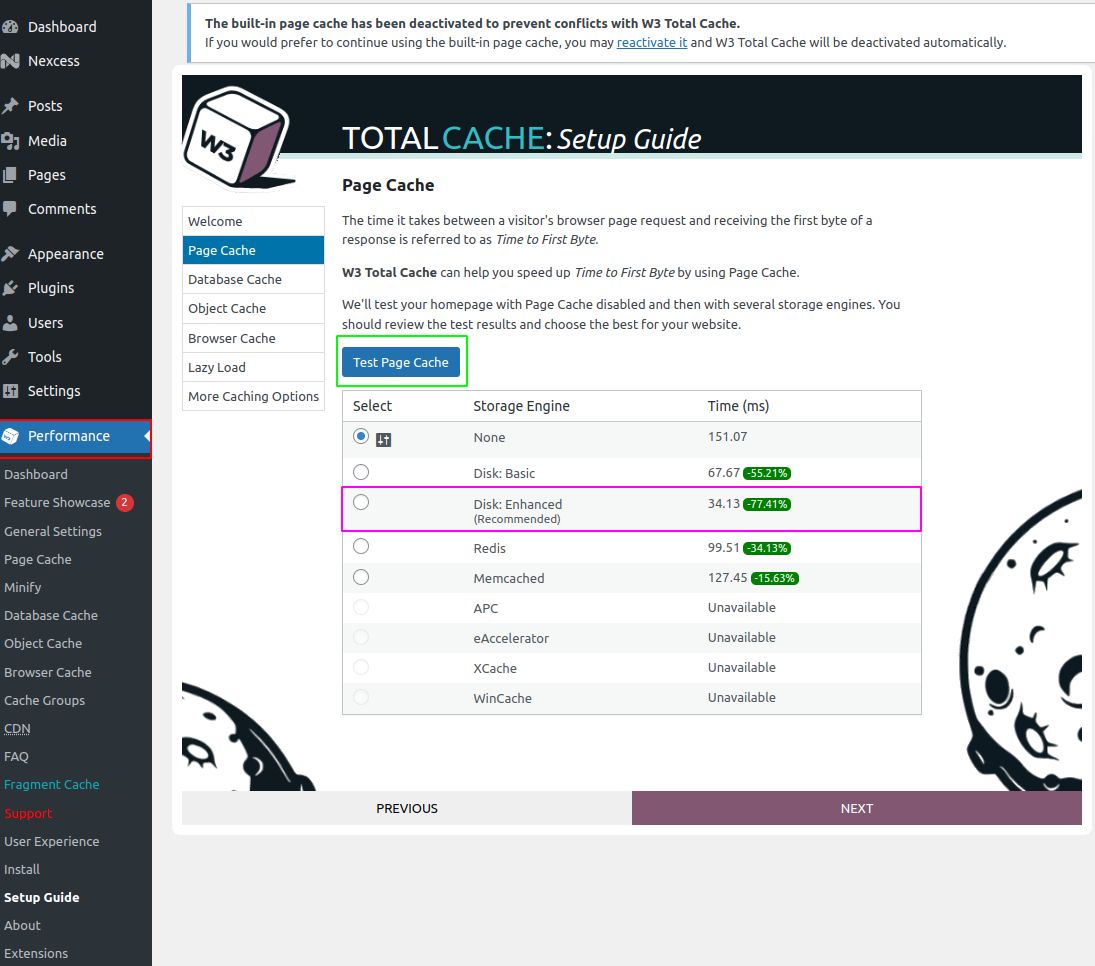Click the -55.21% improvement badge
Screen dimensions: 1095x966
pyautogui.click(x=767, y=474)
